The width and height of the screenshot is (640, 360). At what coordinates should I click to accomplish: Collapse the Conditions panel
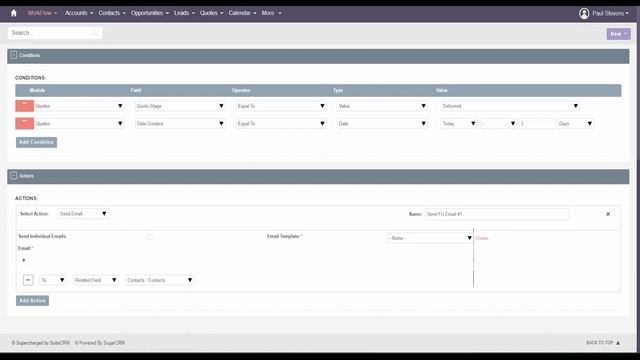(14, 55)
